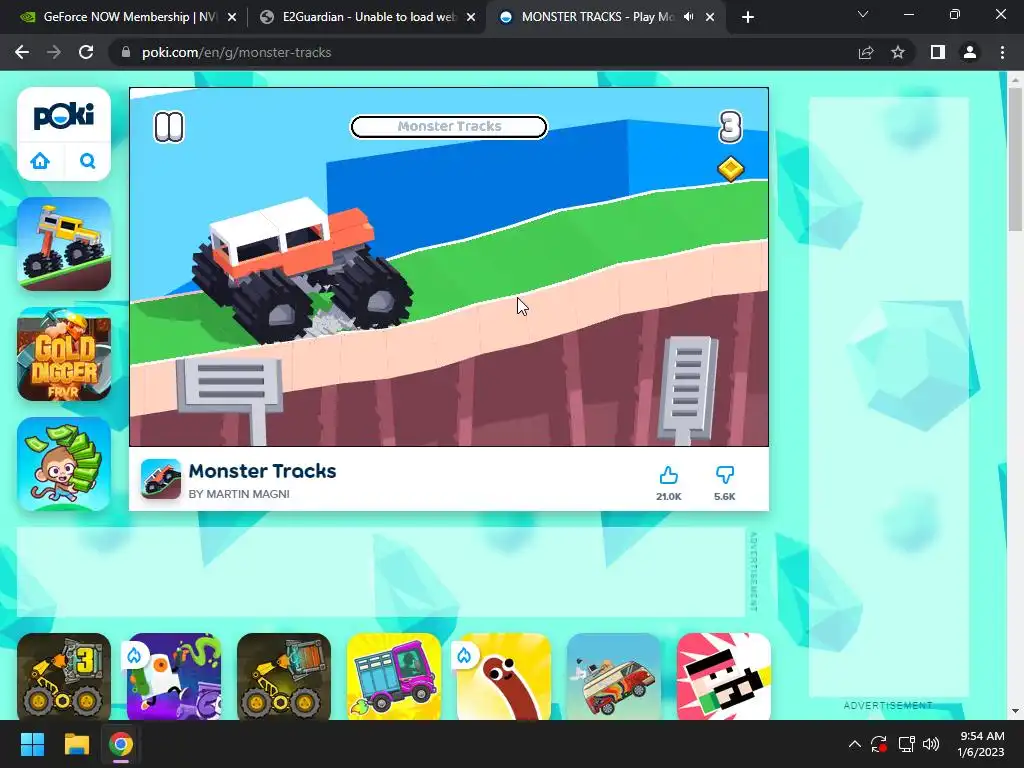Click the score counter showing 3

pyautogui.click(x=731, y=127)
